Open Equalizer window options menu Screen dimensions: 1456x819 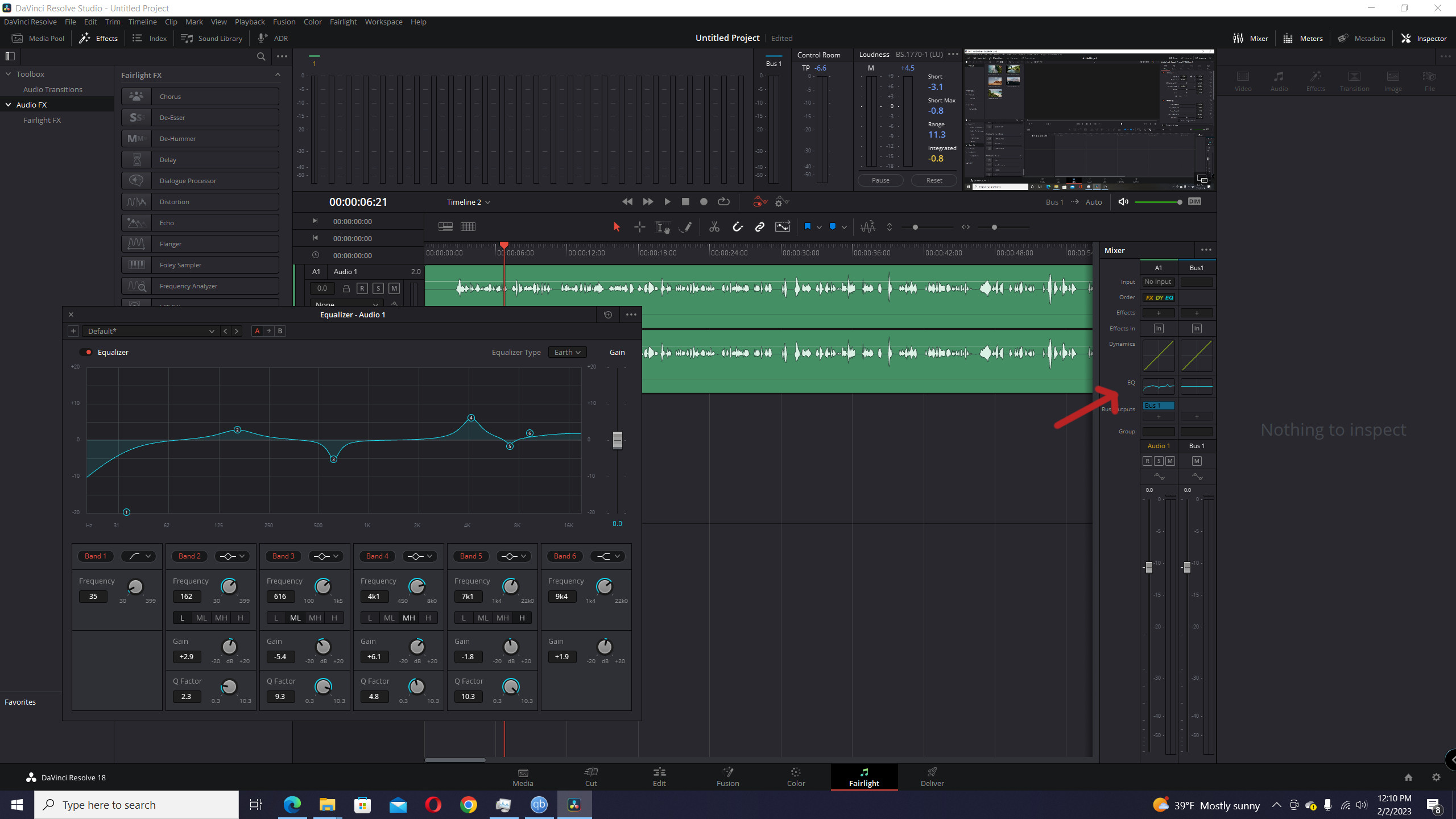pos(631,315)
